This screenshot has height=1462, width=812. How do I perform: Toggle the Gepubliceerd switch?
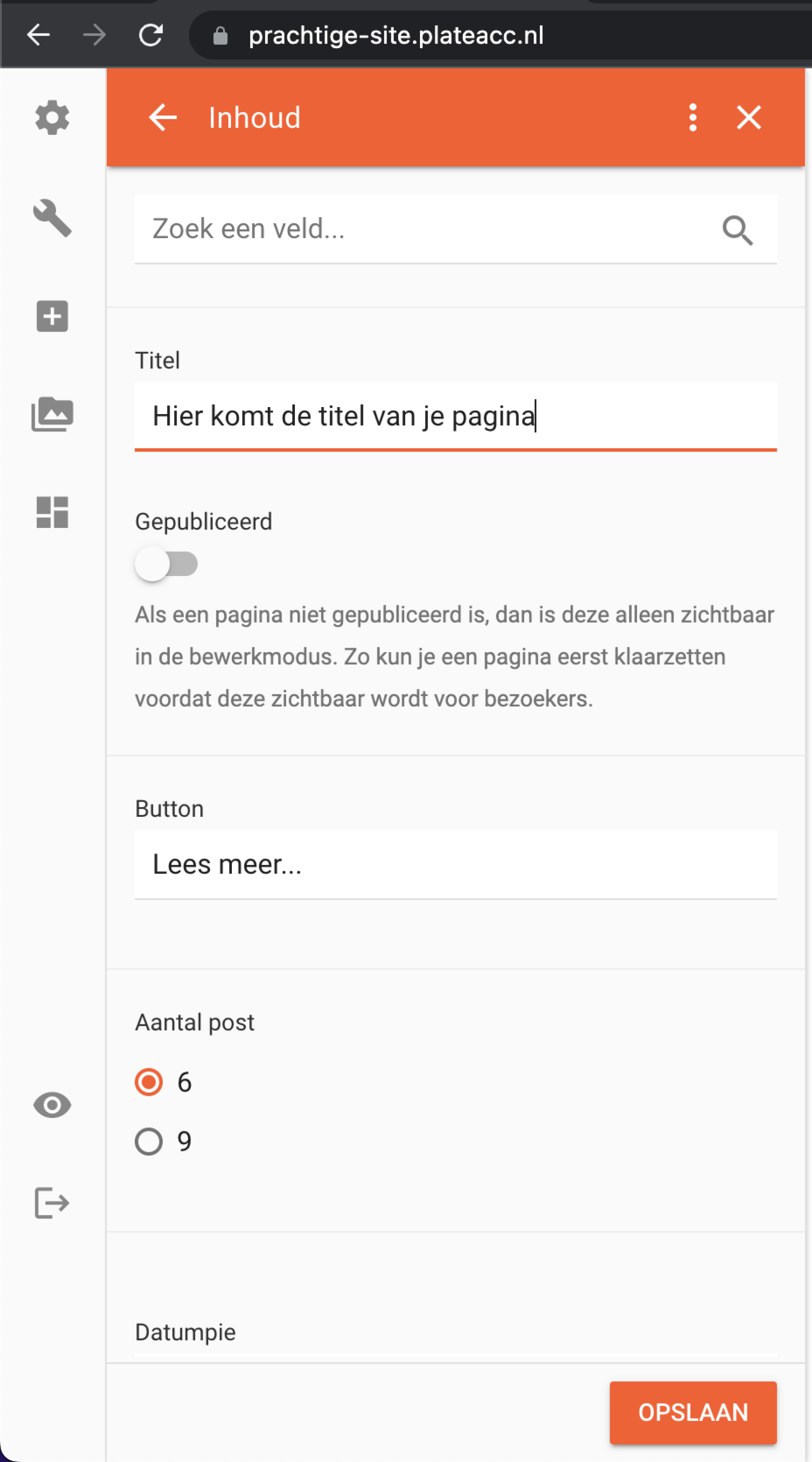pos(166,564)
